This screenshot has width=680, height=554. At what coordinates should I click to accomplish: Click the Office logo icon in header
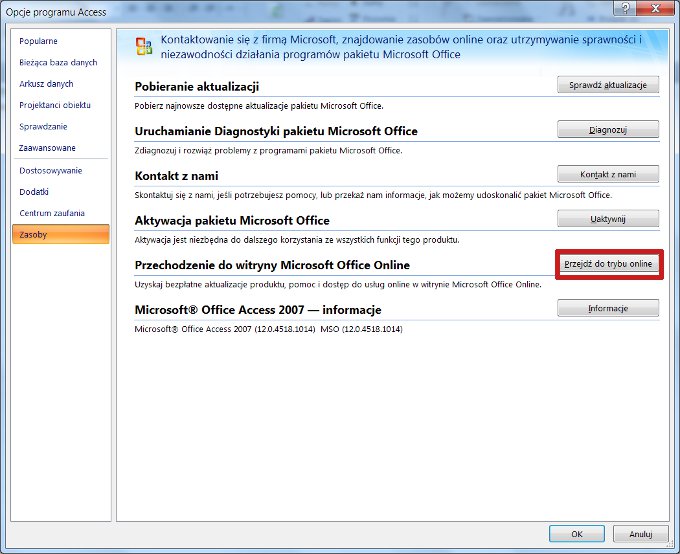pos(144,46)
